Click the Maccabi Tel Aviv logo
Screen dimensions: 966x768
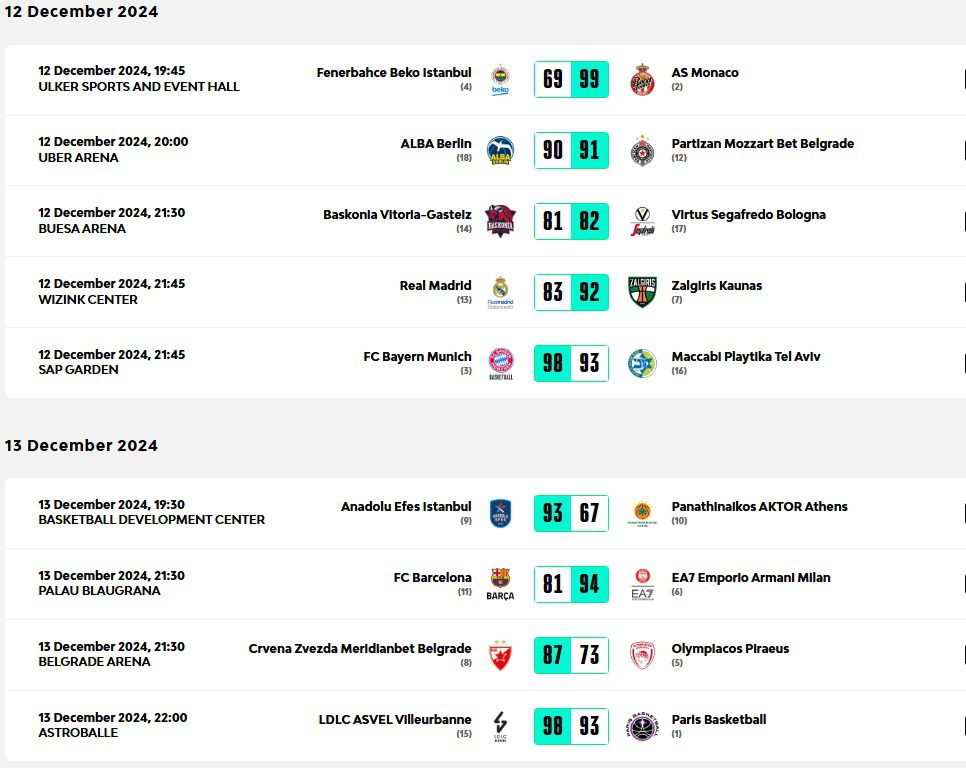pos(642,363)
